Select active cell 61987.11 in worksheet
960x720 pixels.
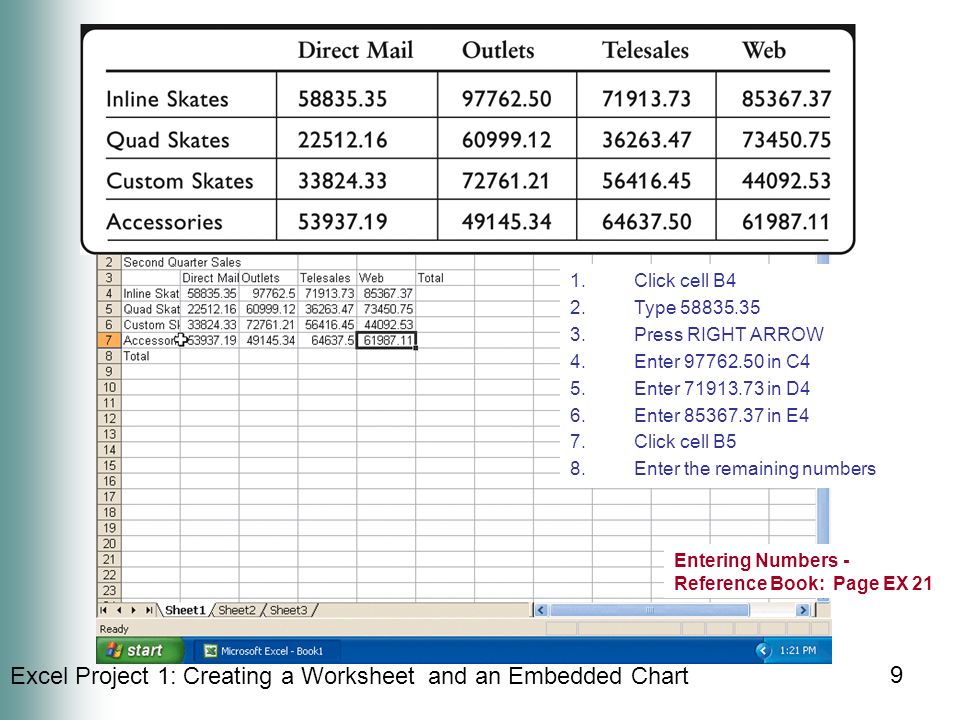coord(386,340)
